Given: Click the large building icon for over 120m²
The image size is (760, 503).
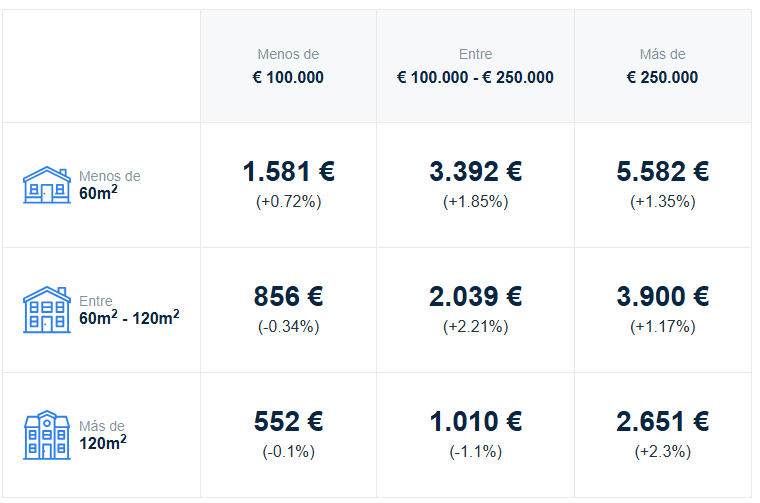Looking at the screenshot, I should pos(47,435).
